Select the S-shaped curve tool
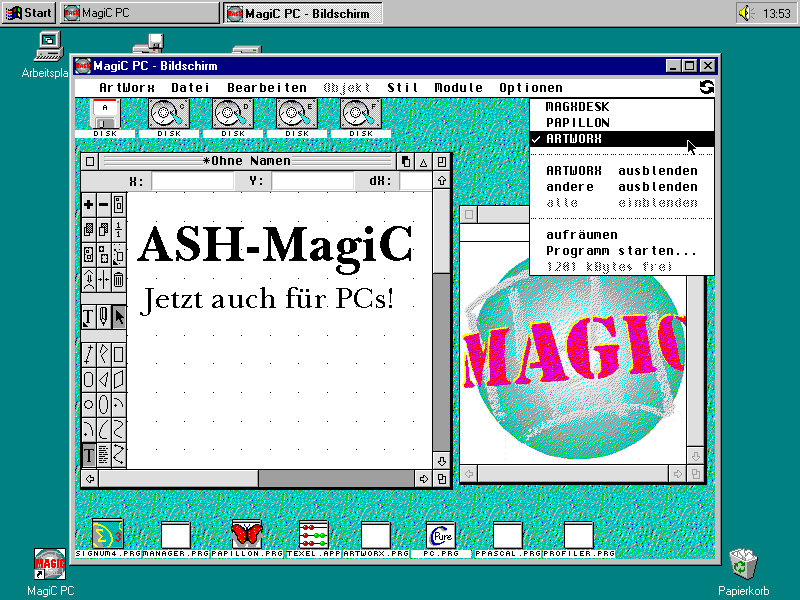Screen dimensions: 800x600 [x=118, y=430]
